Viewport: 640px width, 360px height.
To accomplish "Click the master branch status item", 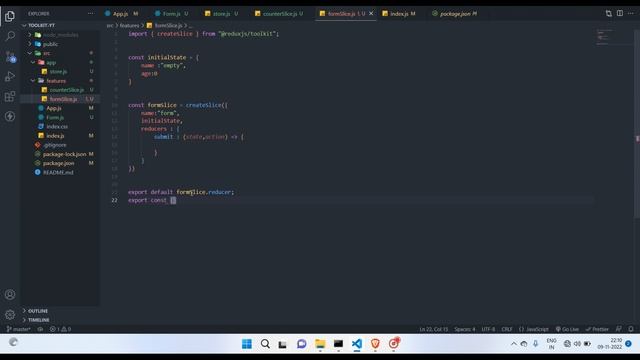I will pos(18,329).
